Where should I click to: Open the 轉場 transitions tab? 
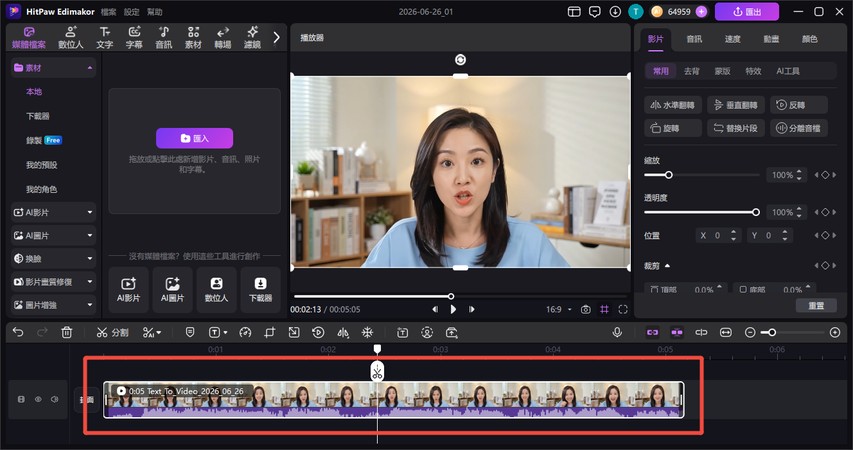click(x=222, y=38)
